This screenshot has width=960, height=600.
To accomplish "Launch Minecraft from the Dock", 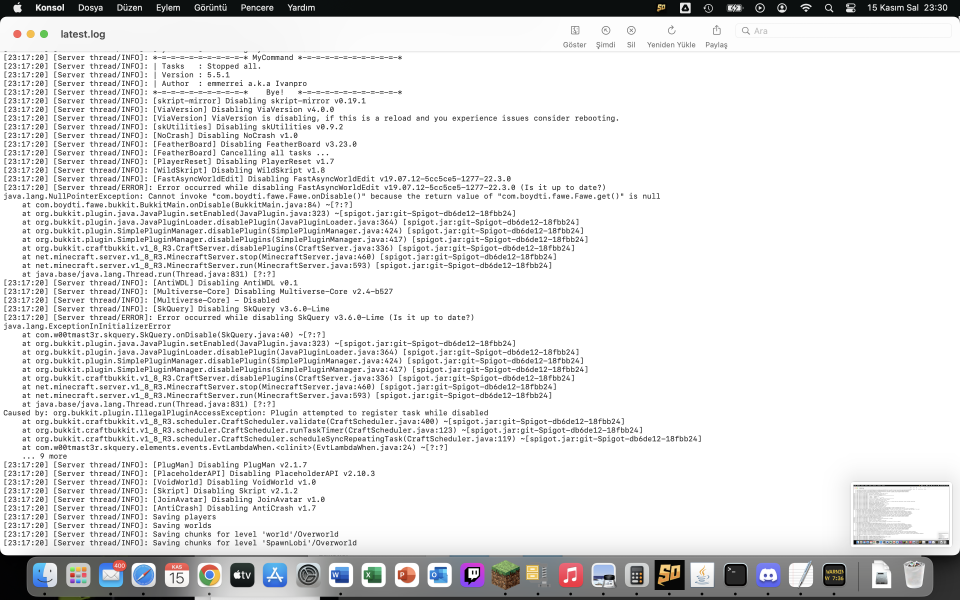I will point(505,576).
